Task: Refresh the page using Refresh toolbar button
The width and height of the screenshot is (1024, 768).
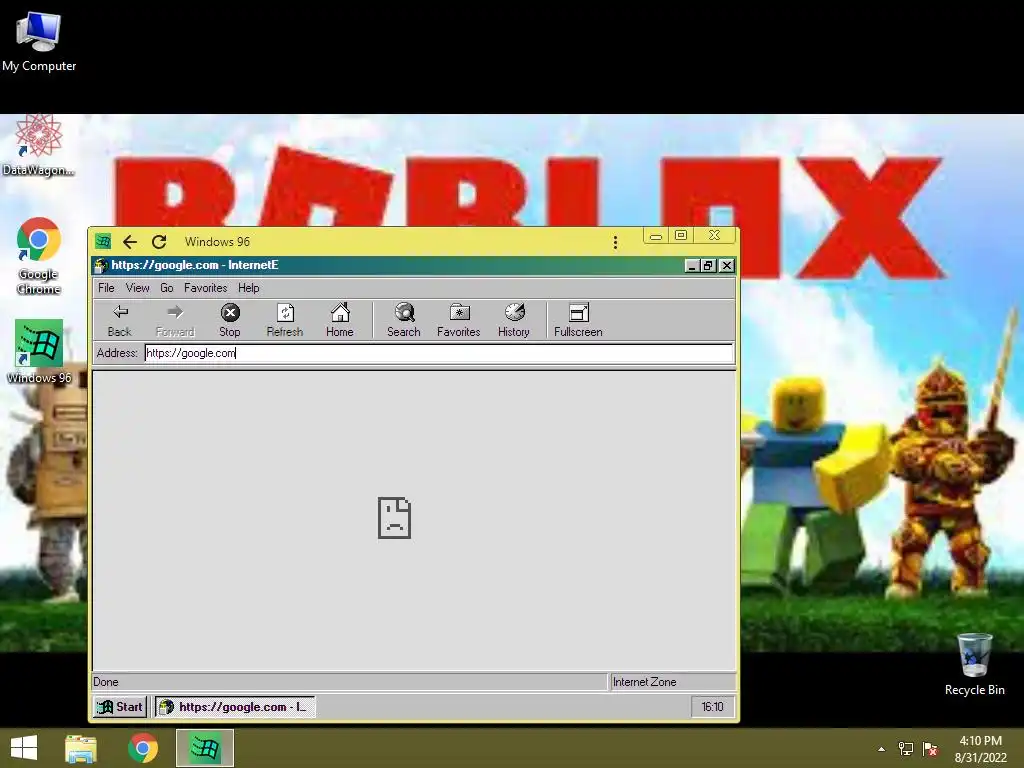Action: pyautogui.click(x=285, y=320)
